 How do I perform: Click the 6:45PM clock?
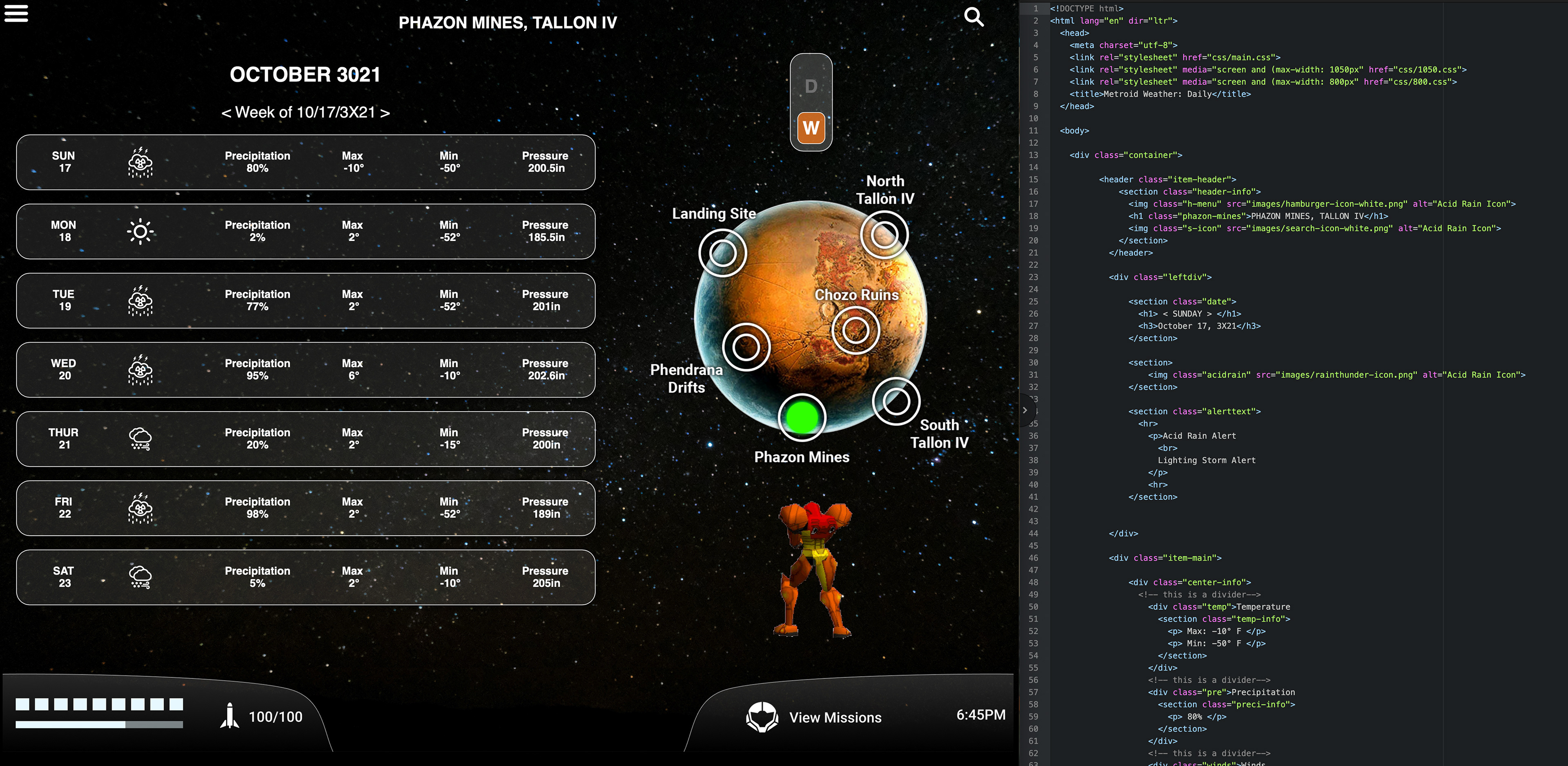click(980, 715)
